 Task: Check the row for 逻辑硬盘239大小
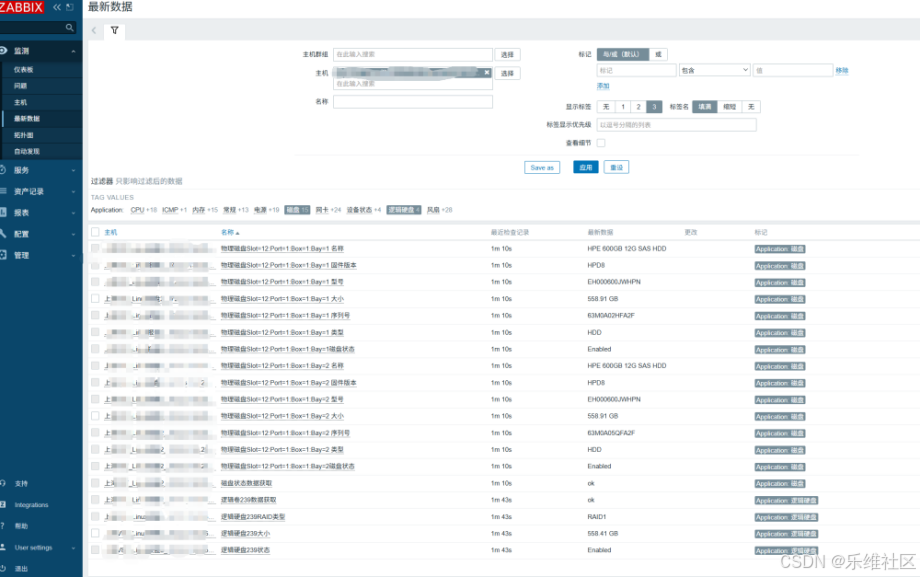tap(95, 533)
